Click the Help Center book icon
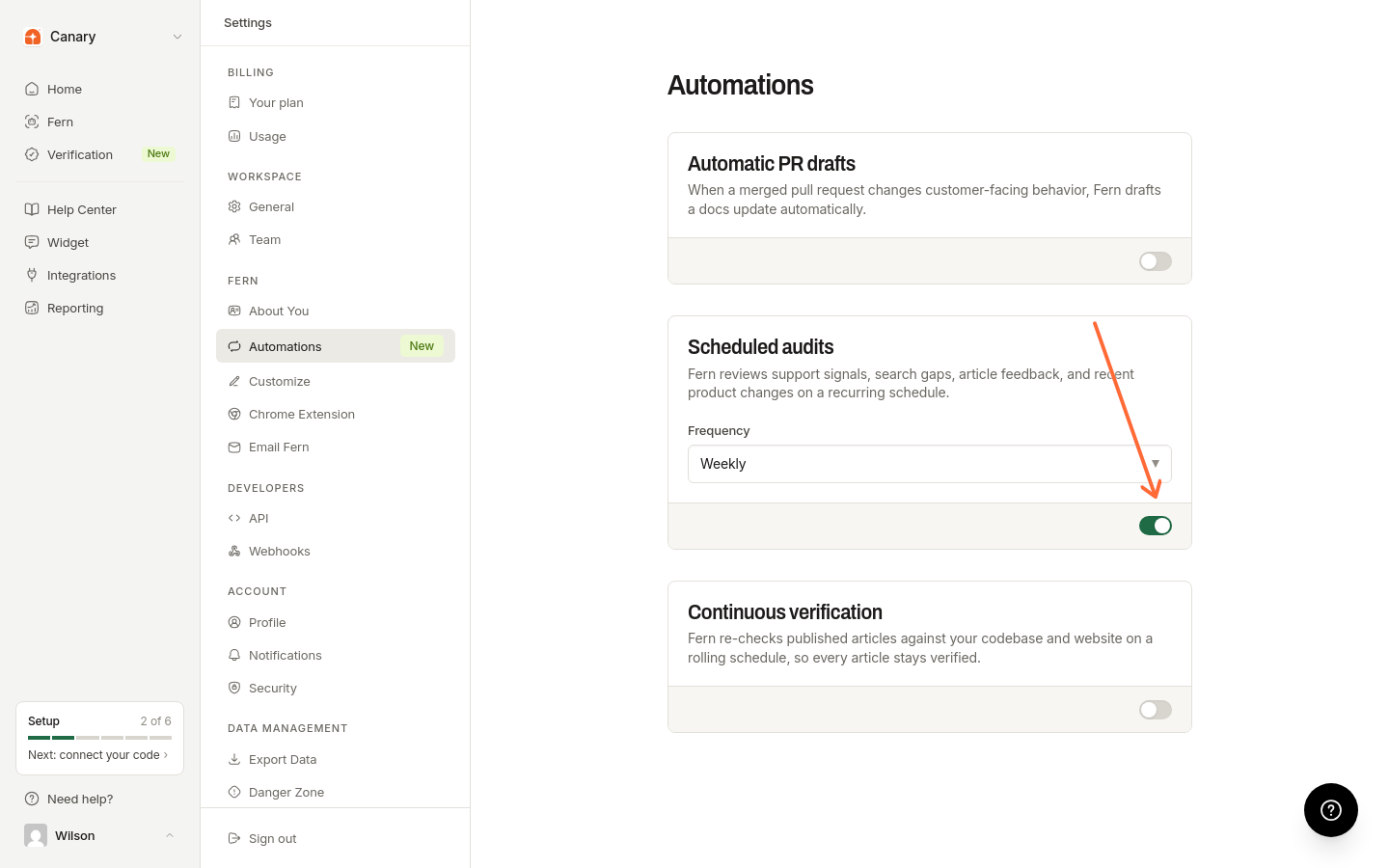Image resolution: width=1389 pixels, height=868 pixels. tap(32, 209)
